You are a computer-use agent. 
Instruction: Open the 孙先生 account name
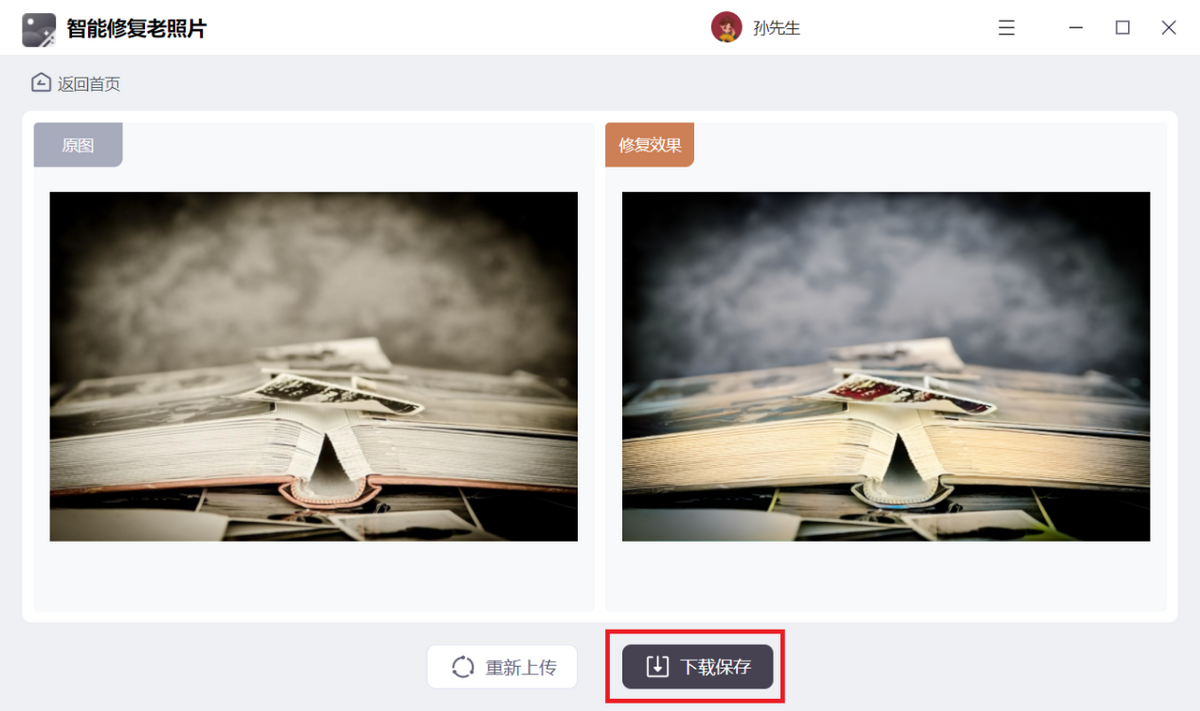777,29
